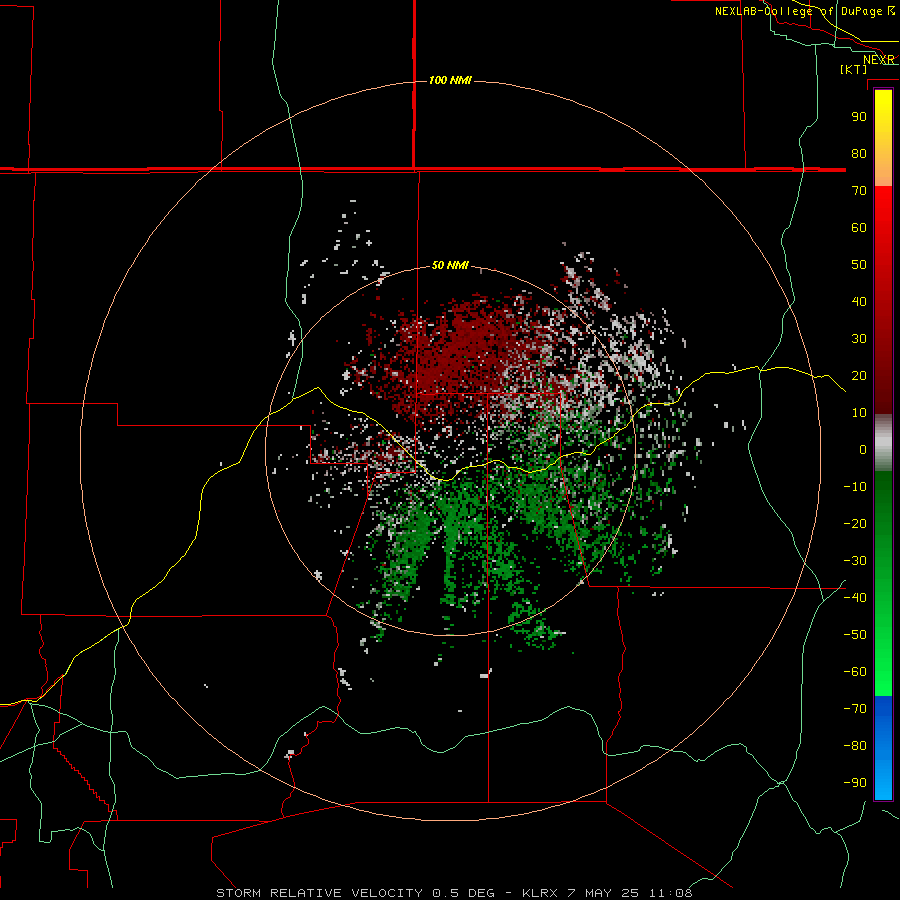
Task: Click the STORM RELATIVE VELOCITY caption text
Action: pos(321,893)
